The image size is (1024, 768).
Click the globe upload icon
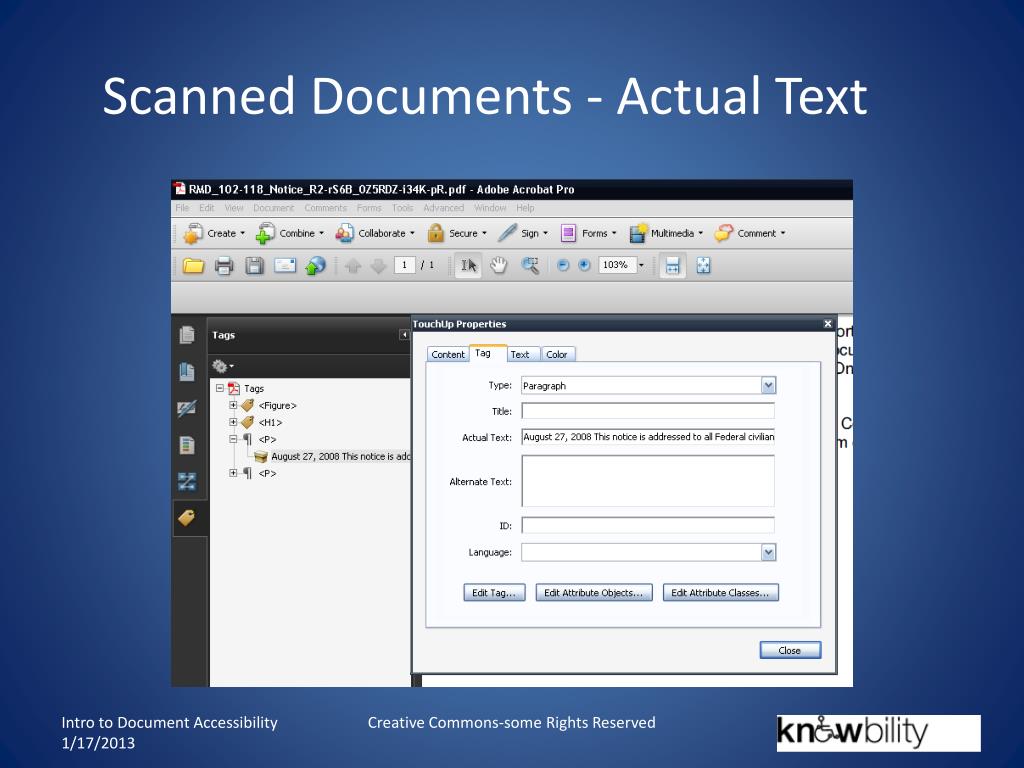315,265
